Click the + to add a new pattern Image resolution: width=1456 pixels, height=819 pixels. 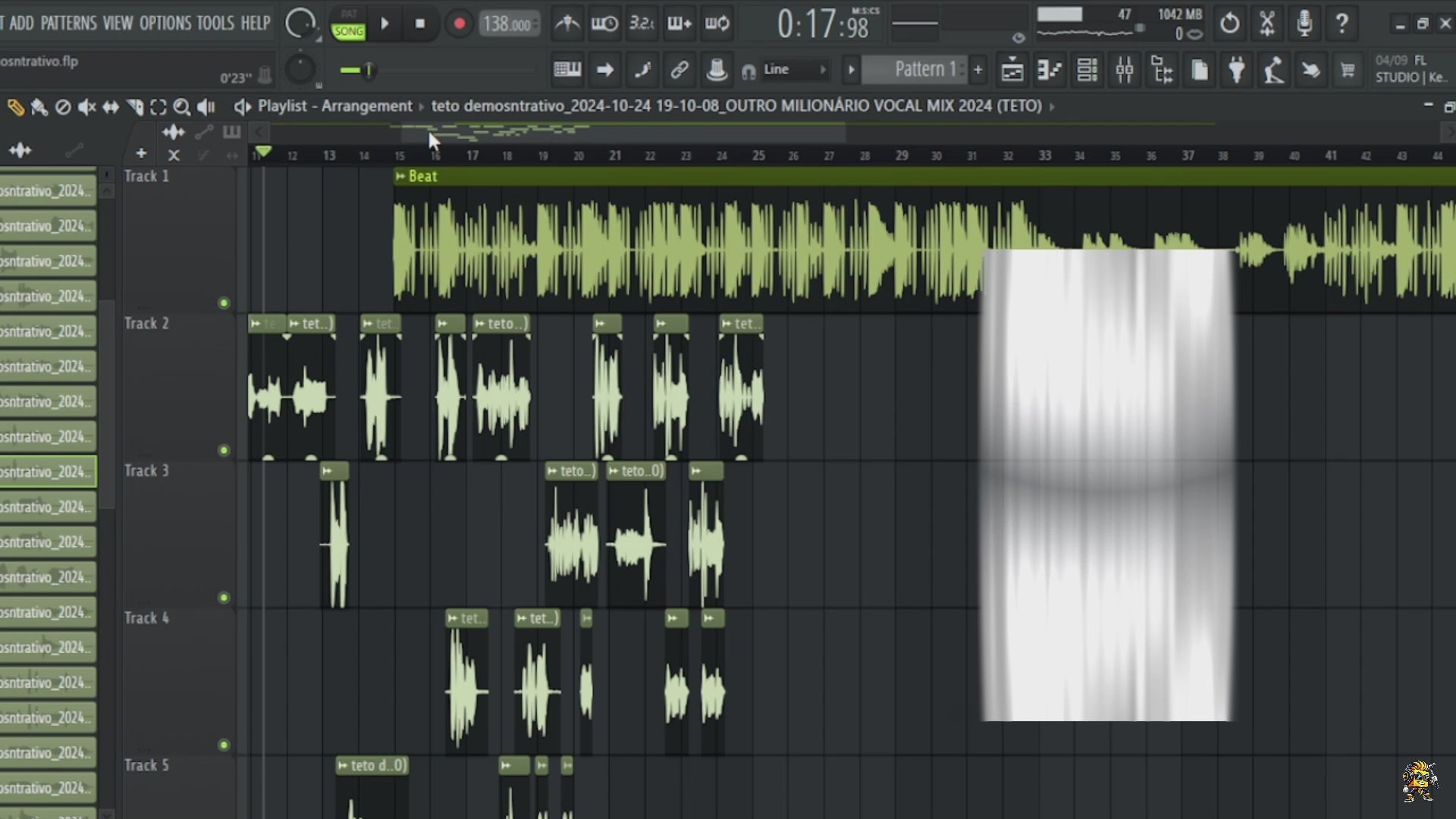coord(978,69)
